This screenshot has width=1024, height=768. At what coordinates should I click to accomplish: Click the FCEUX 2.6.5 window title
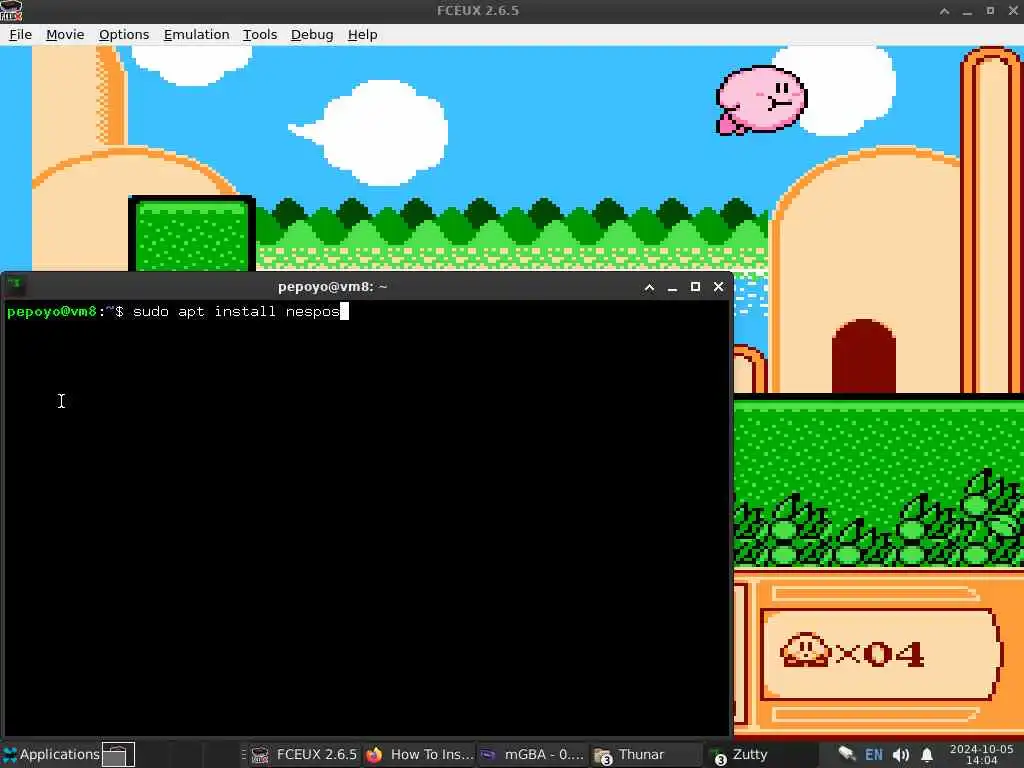pos(478,10)
